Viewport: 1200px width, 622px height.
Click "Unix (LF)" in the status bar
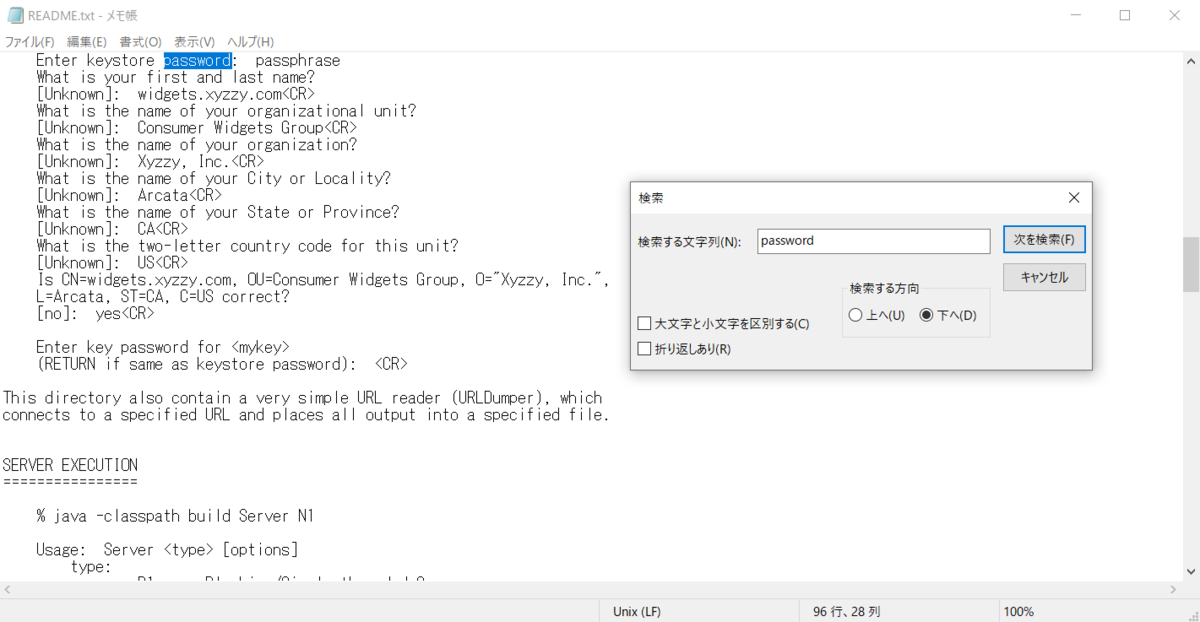(636, 611)
